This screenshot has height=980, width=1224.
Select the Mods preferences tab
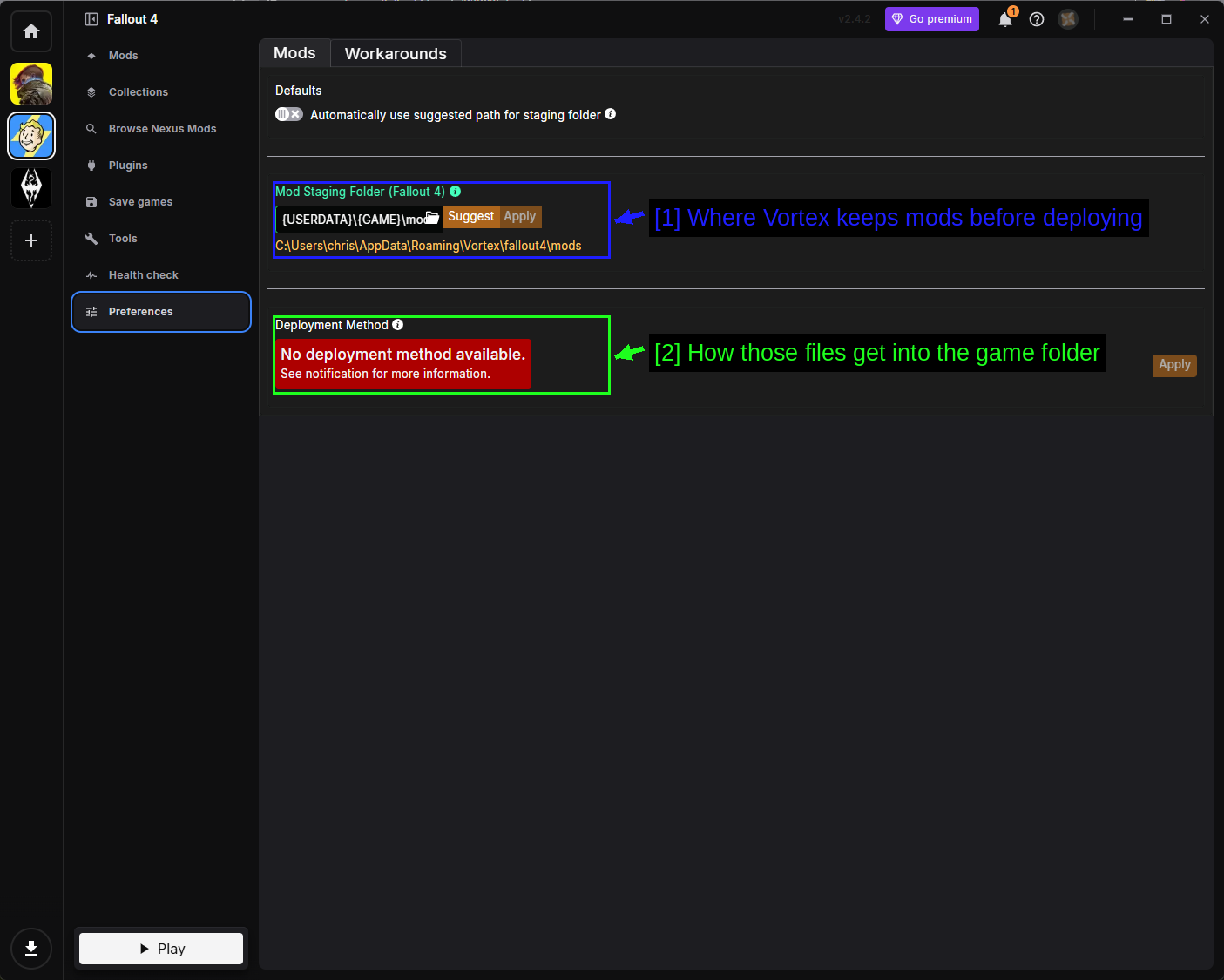[x=294, y=53]
